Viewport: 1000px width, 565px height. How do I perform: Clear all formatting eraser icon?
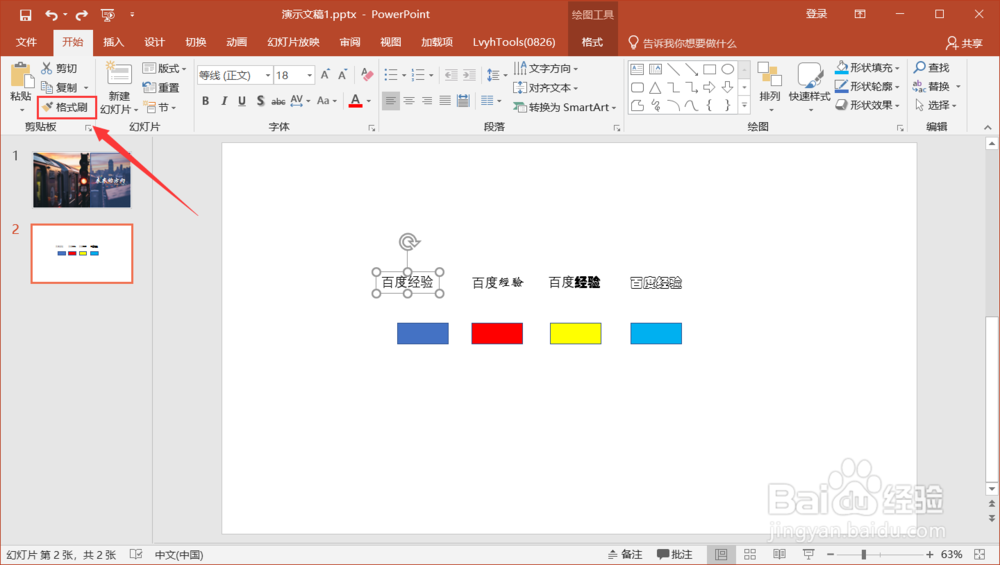pyautogui.click(x=367, y=75)
